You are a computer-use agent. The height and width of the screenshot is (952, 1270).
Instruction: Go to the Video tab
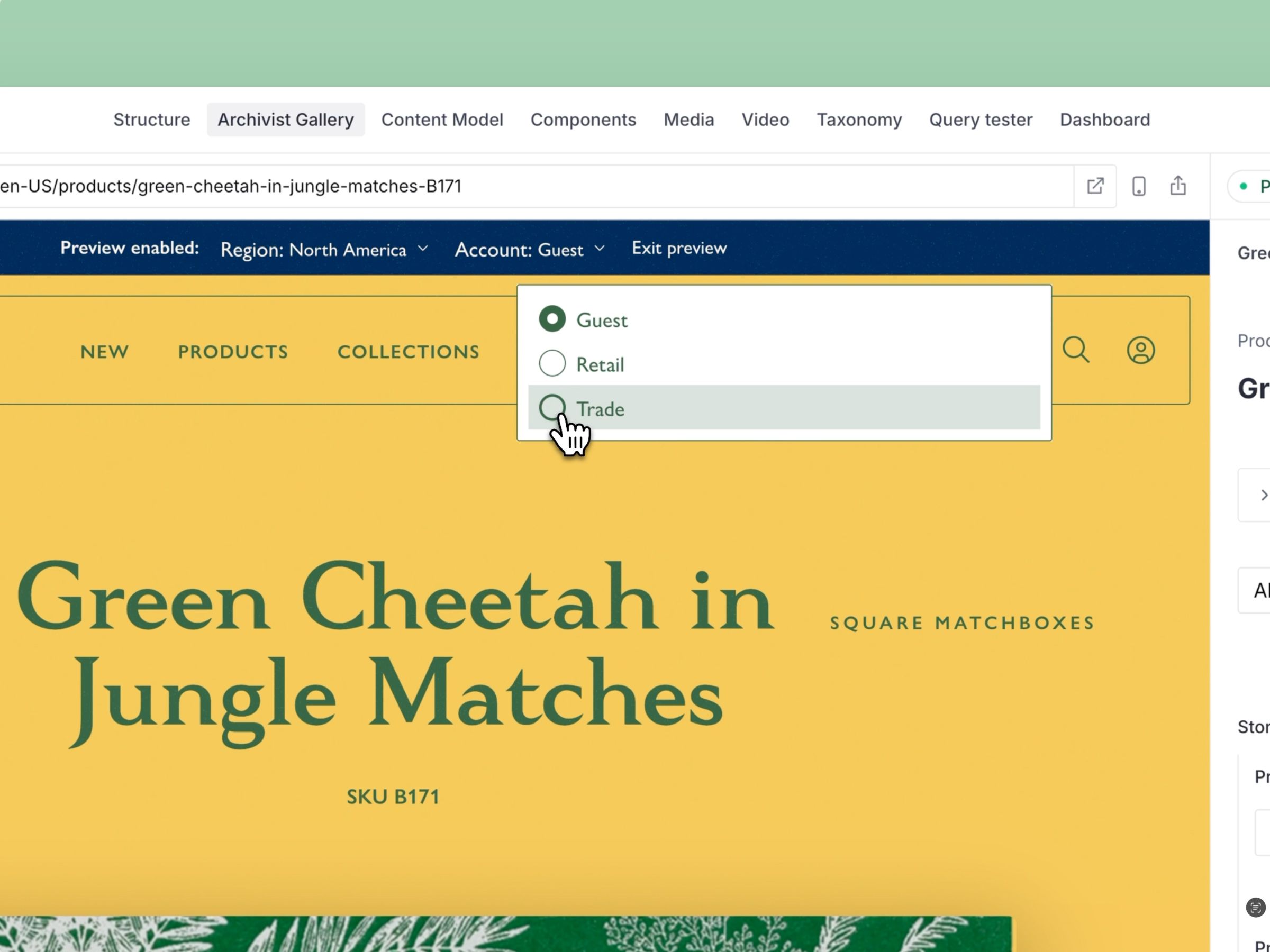click(x=765, y=120)
